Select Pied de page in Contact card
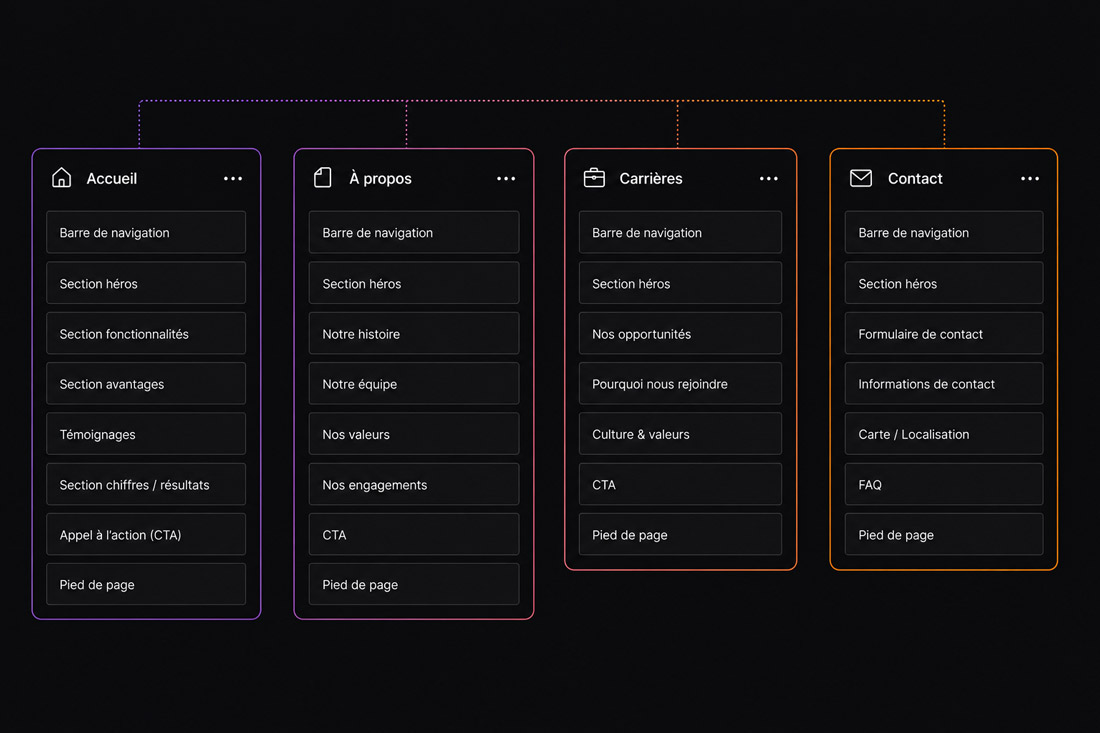 click(944, 534)
